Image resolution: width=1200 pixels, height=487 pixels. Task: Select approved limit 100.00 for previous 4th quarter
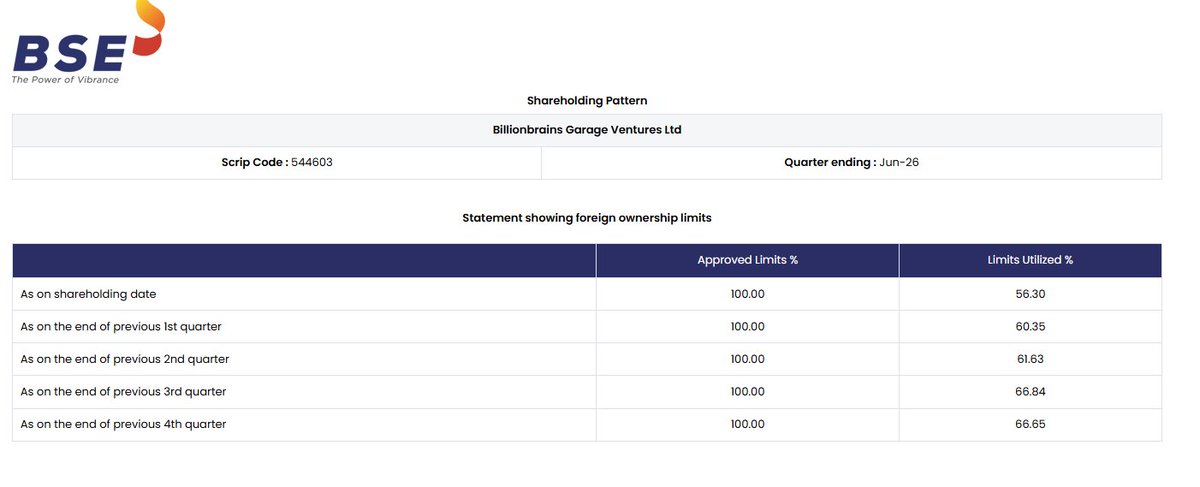747,424
